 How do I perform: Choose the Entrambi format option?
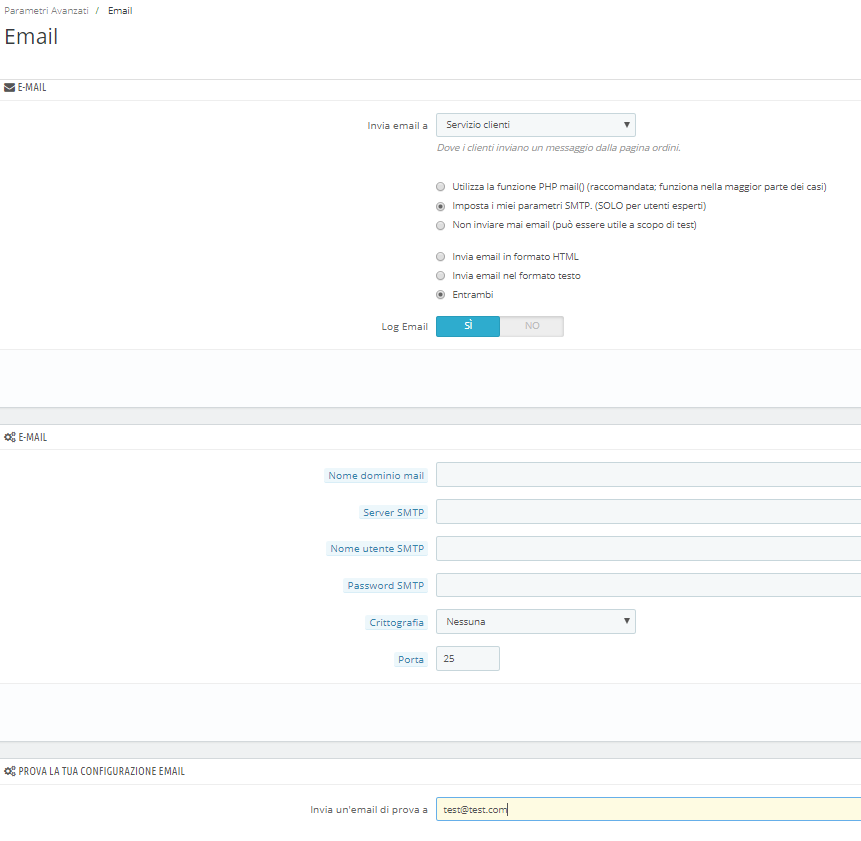tap(440, 295)
